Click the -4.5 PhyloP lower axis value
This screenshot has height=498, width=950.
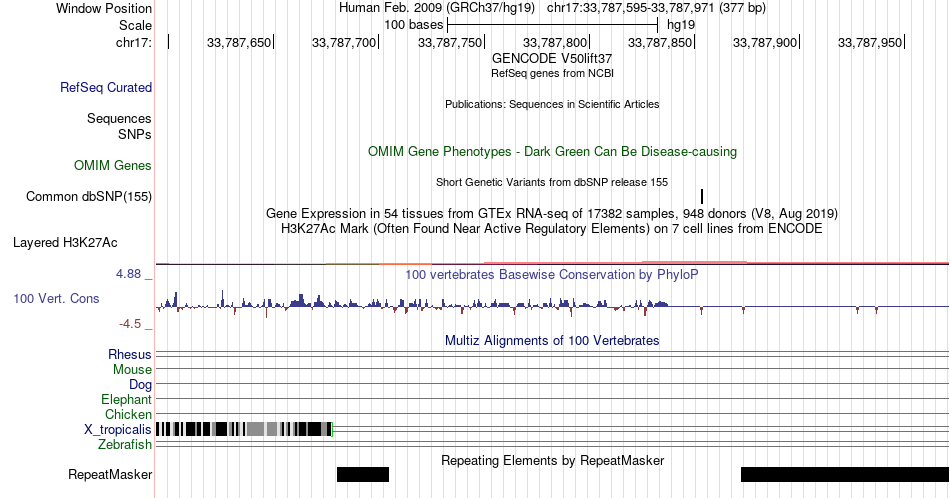click(x=130, y=324)
